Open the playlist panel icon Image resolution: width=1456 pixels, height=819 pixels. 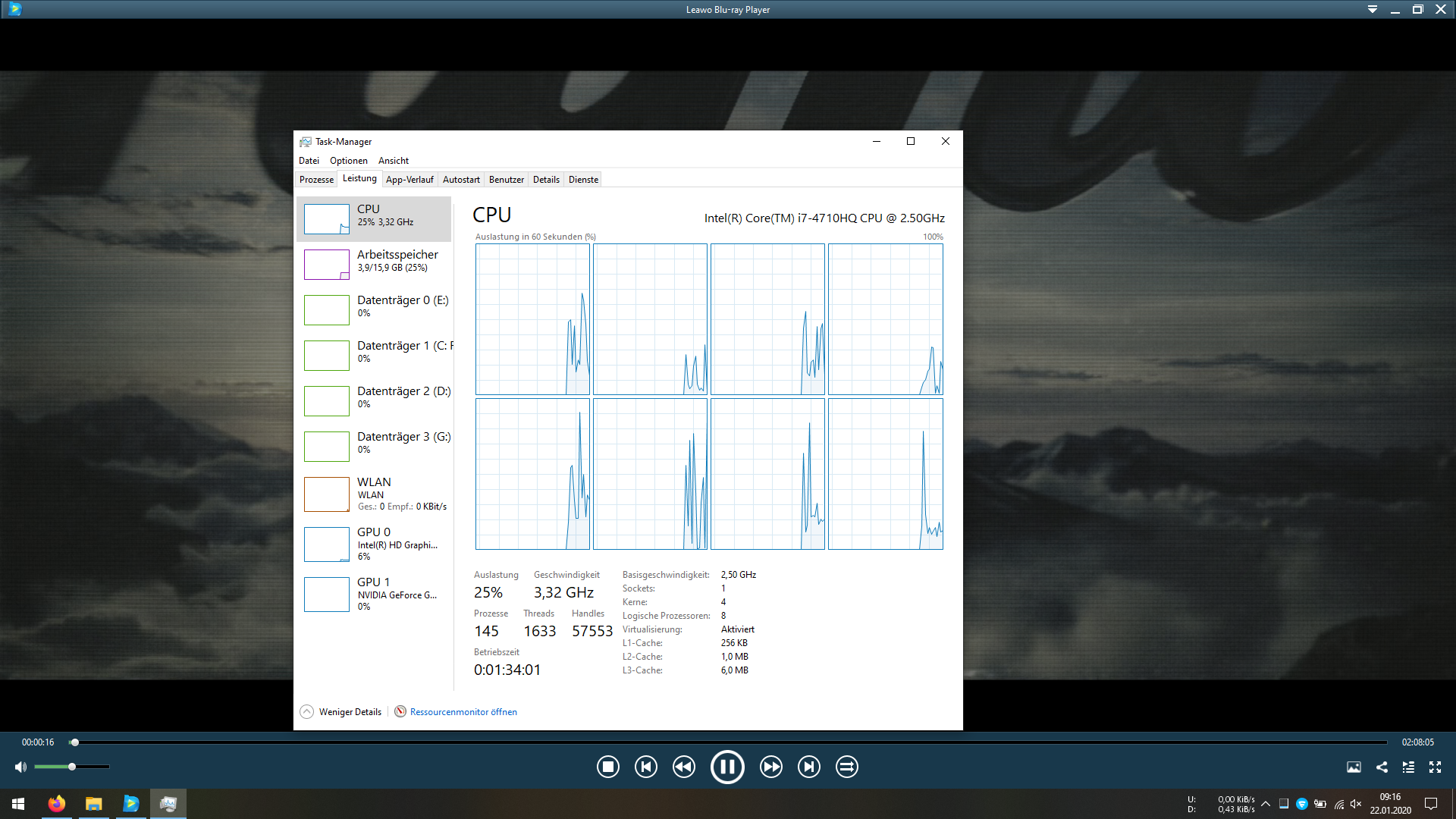coord(1408,767)
